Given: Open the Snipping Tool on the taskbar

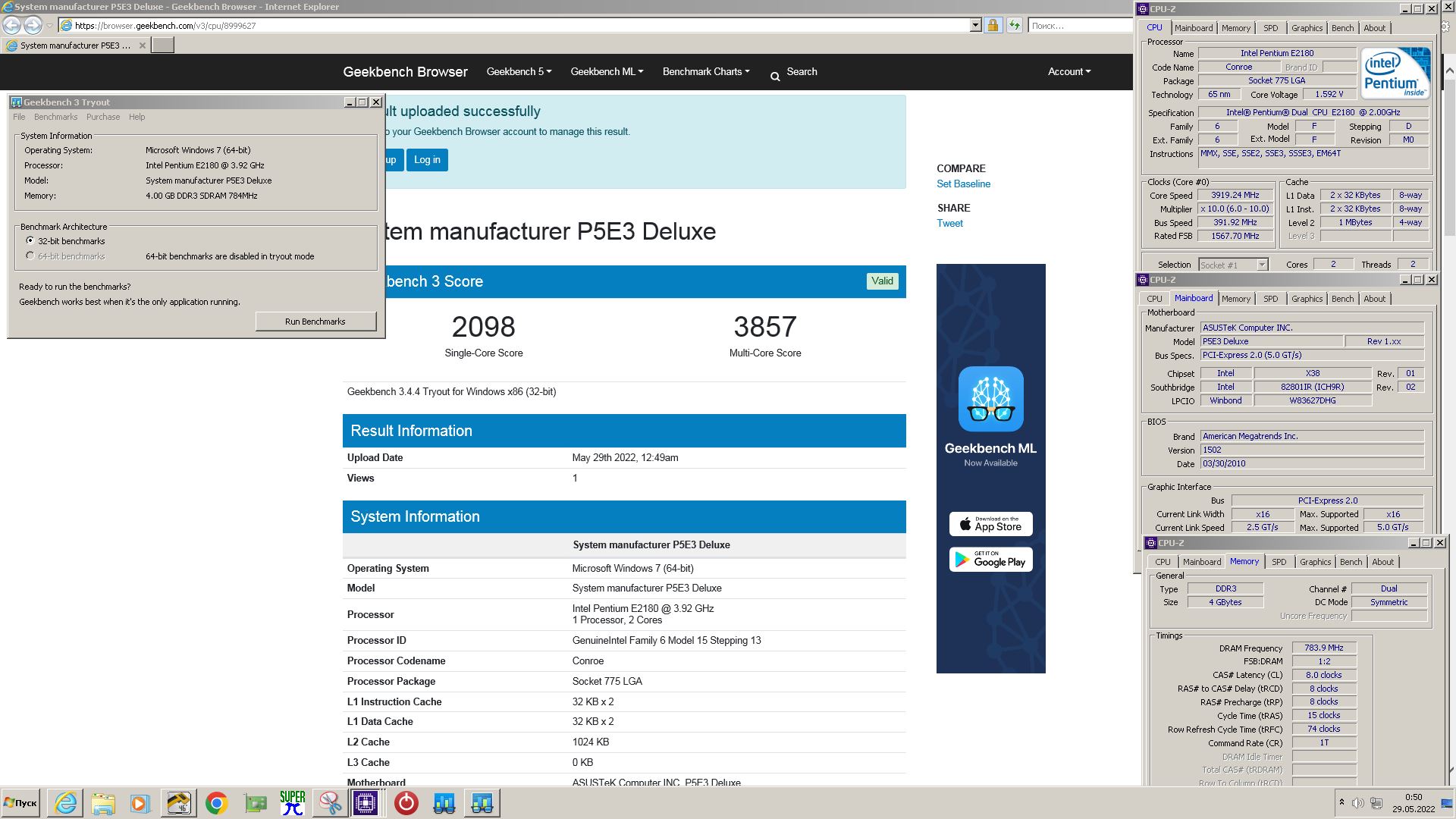Looking at the screenshot, I should (330, 803).
